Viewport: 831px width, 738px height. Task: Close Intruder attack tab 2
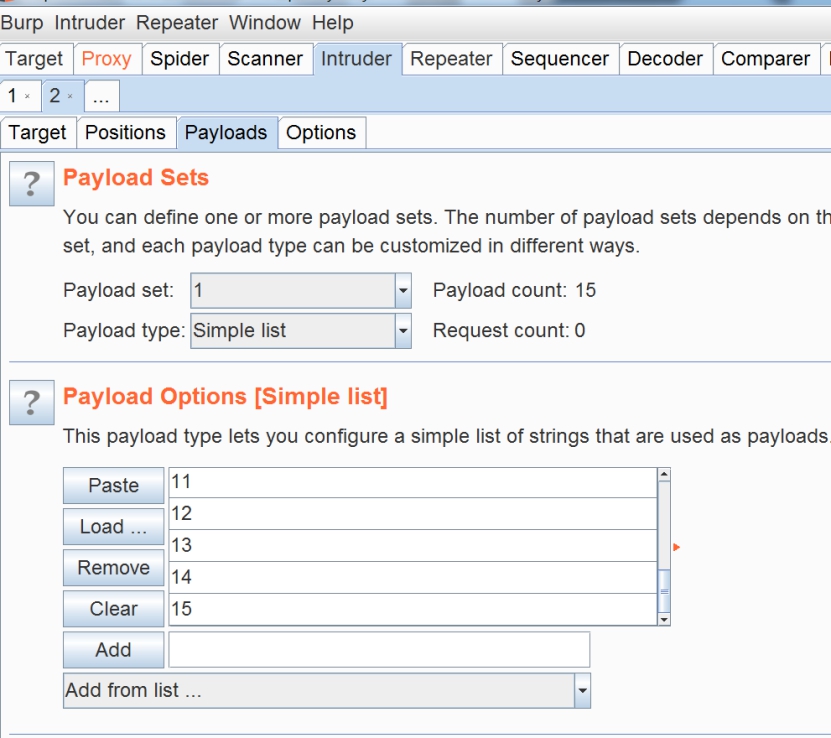(70, 96)
